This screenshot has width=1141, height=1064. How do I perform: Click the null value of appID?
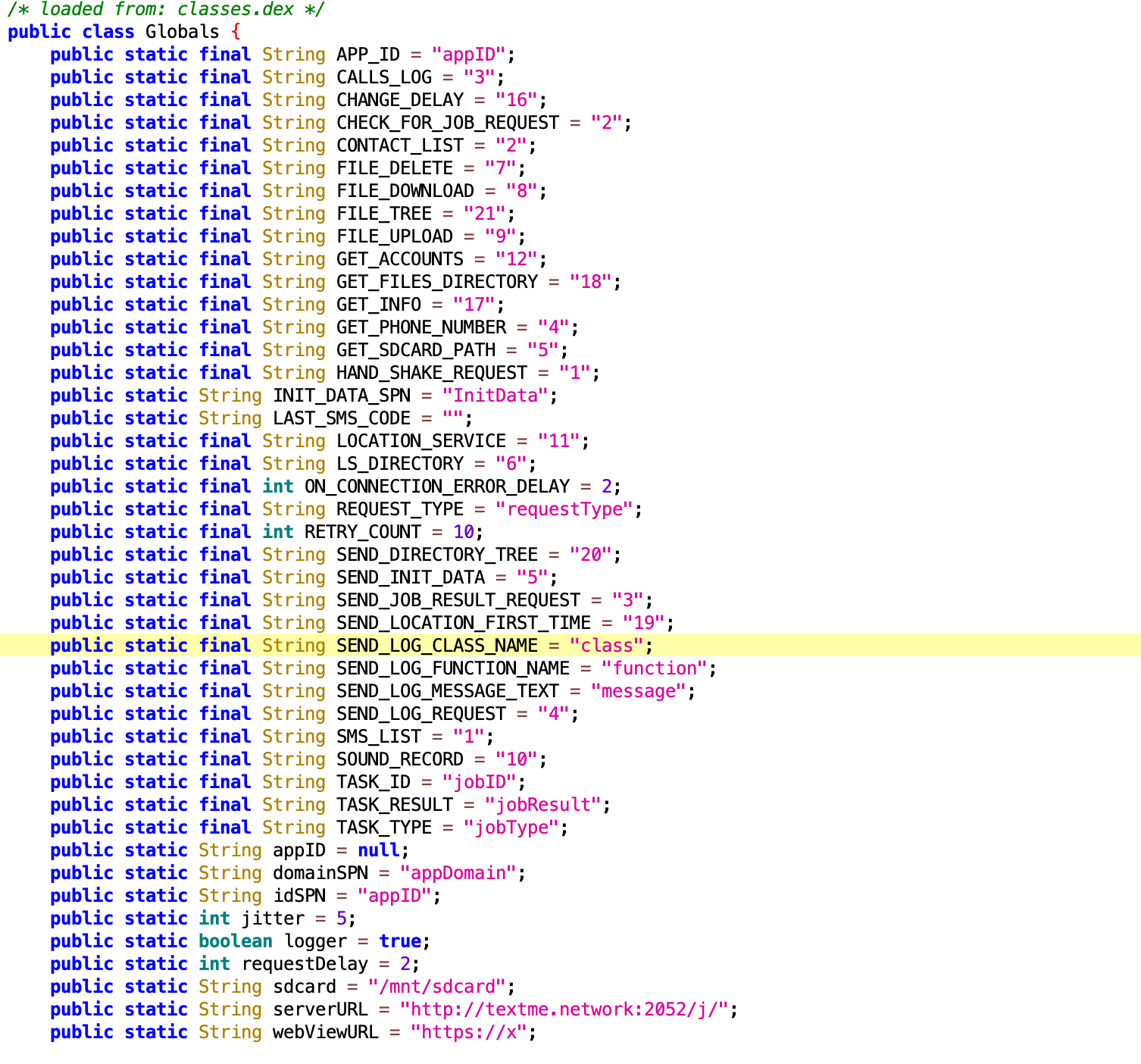(x=378, y=850)
